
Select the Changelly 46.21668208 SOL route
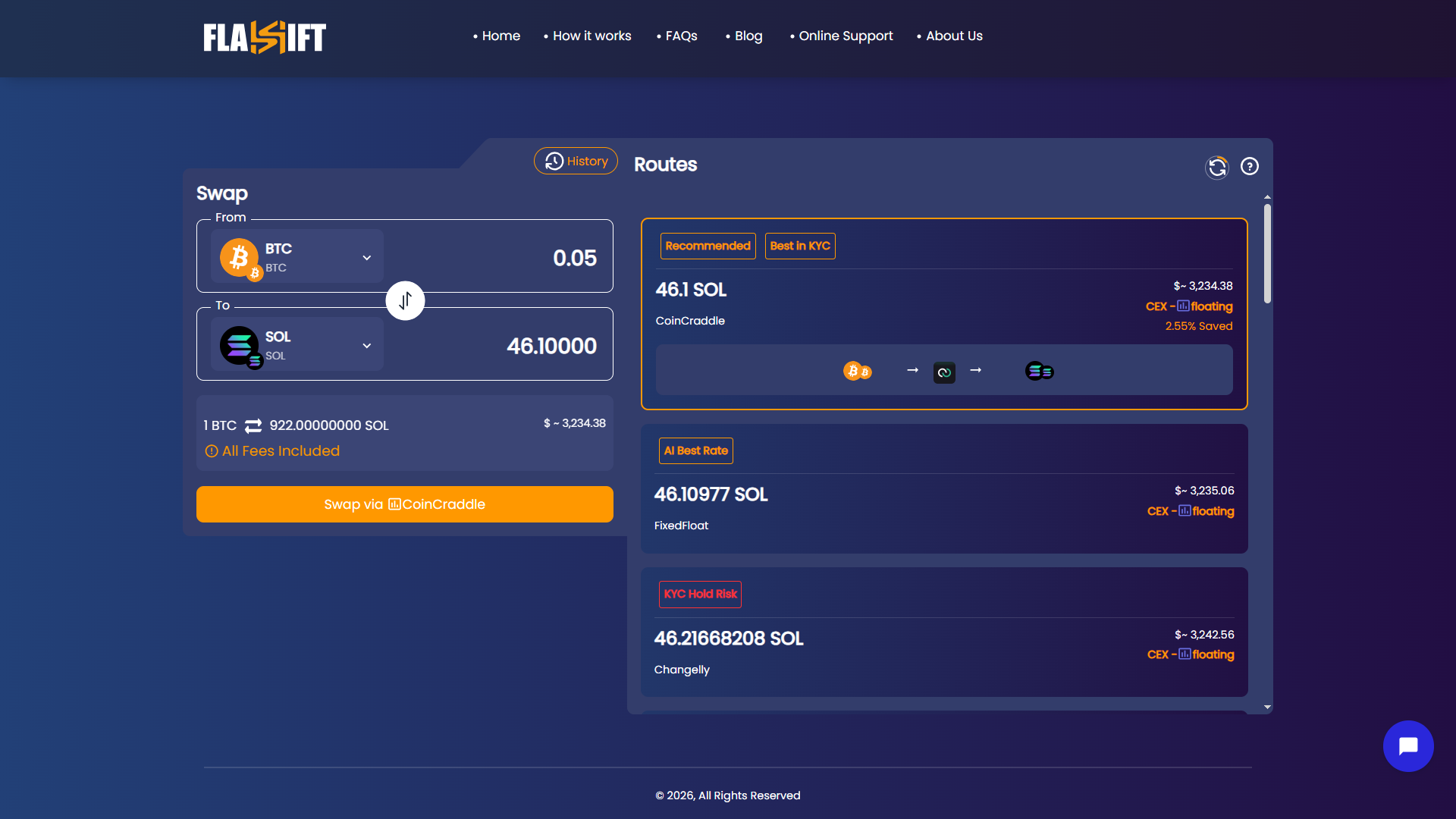pyautogui.click(x=944, y=632)
